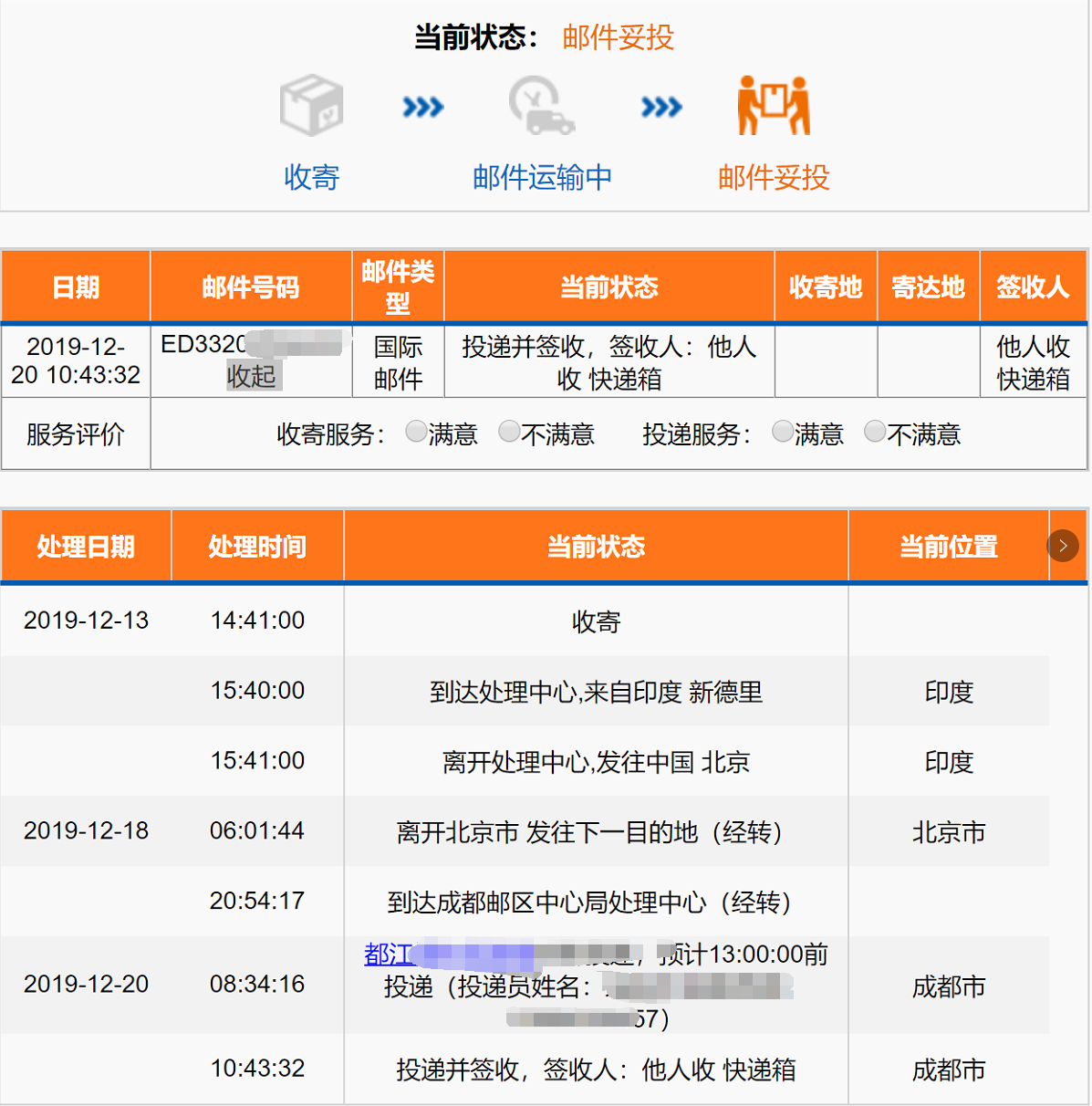1092x1106 pixels.
Task: Click the ED3320 tracking number cell
Action: point(203,345)
